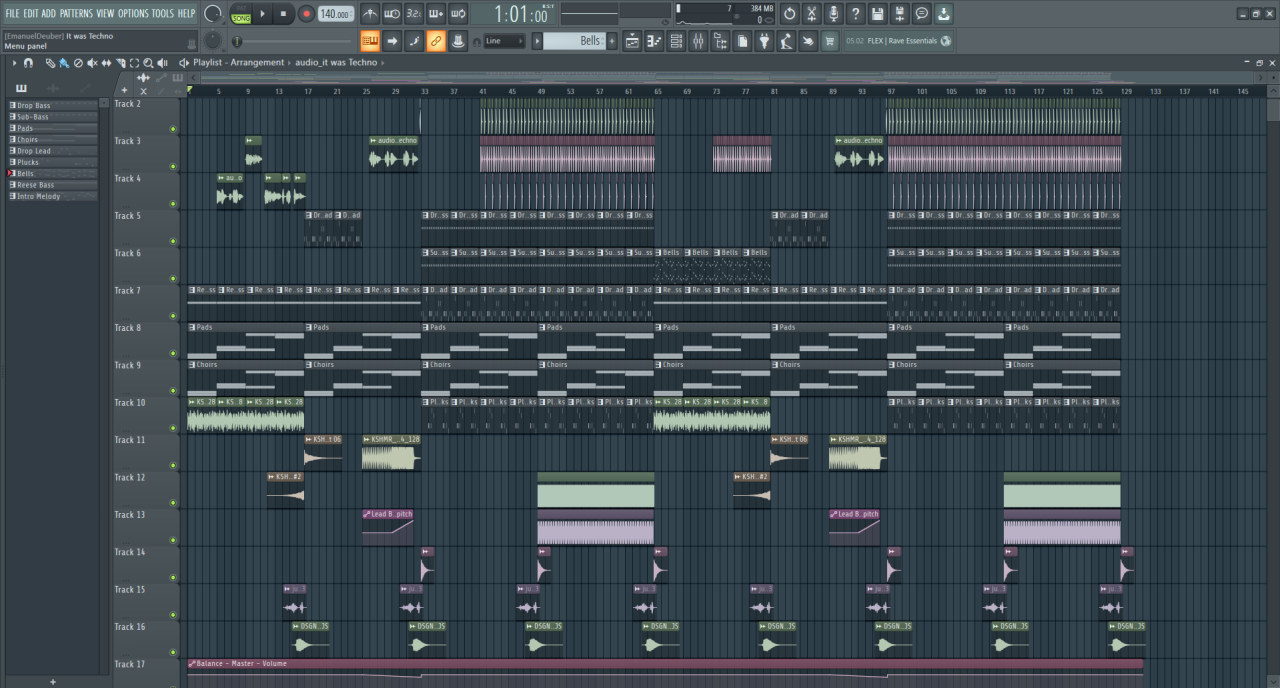Click the metronome icon
Screen dimensions: 1280x688
[370, 14]
